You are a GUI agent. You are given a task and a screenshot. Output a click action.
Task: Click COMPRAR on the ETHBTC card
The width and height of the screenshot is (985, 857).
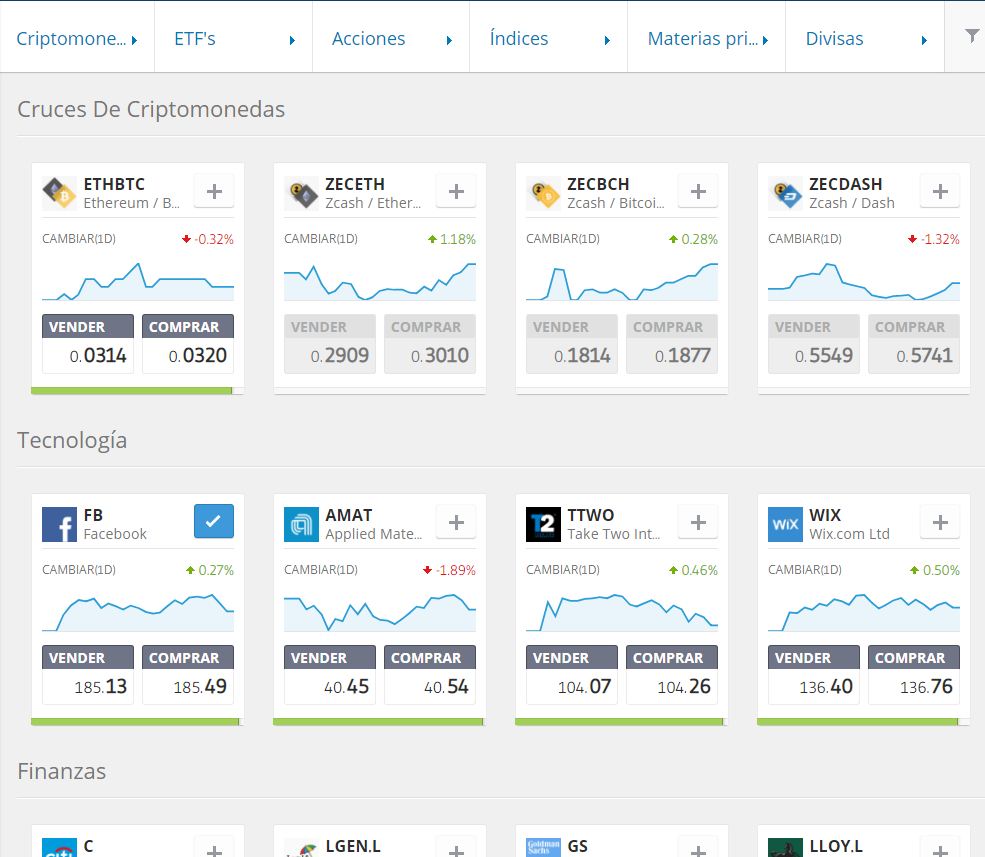click(188, 344)
